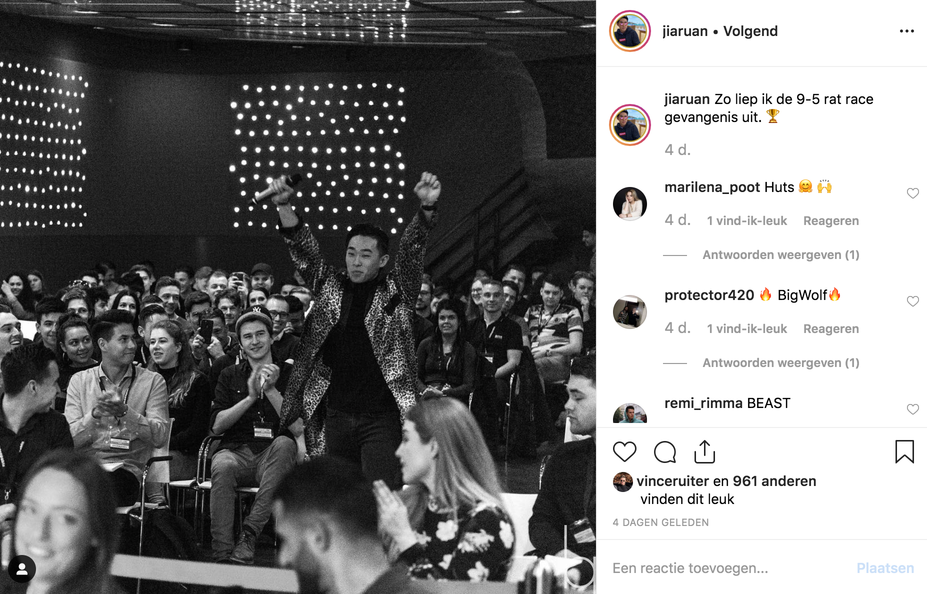Like marilena_poot's comment
927x594 pixels.
pos(913,193)
